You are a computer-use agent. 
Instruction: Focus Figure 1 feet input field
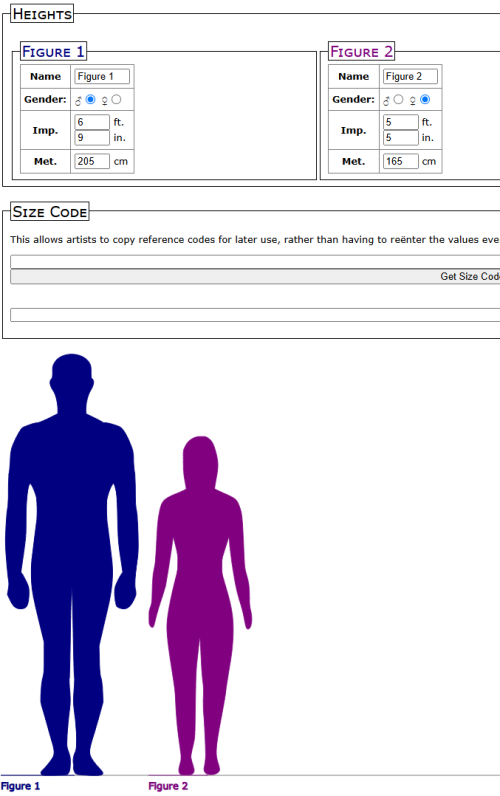pos(92,122)
